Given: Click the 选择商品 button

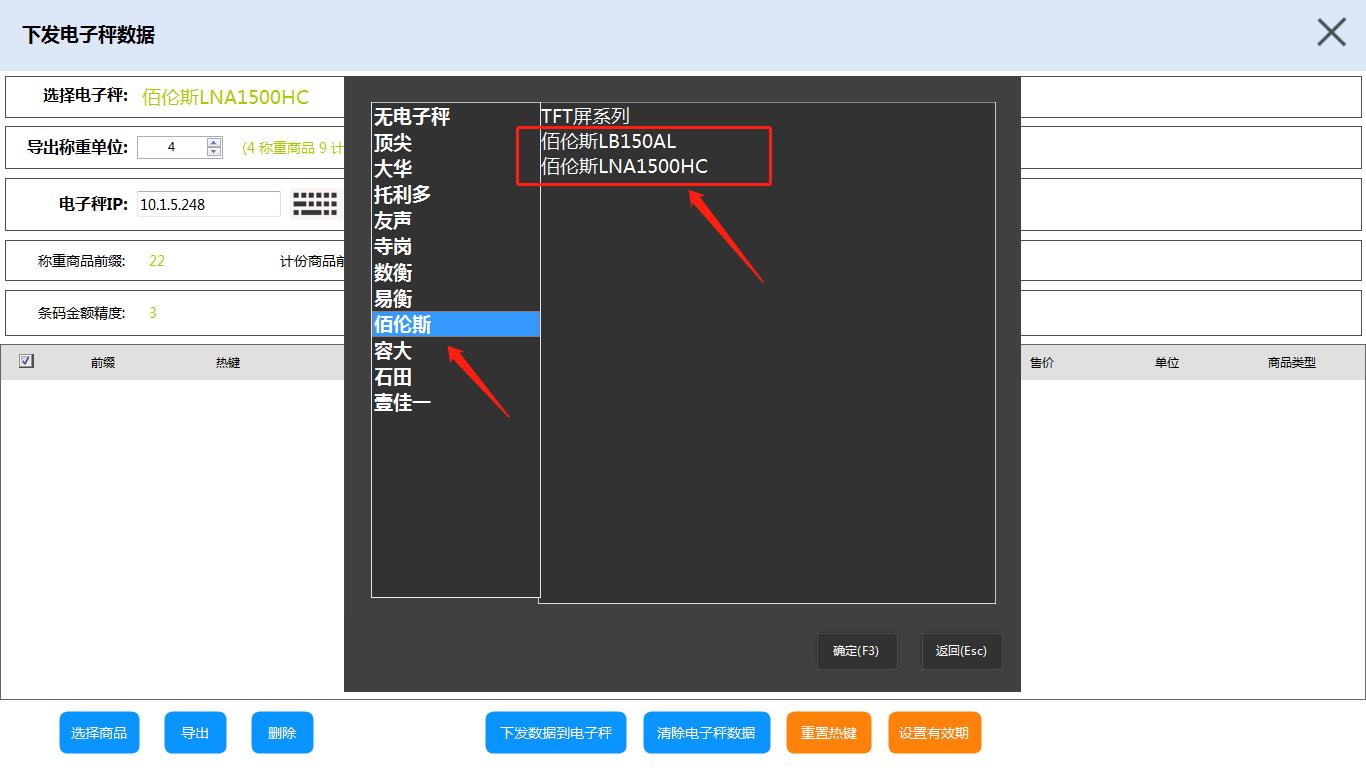Looking at the screenshot, I should (99, 733).
